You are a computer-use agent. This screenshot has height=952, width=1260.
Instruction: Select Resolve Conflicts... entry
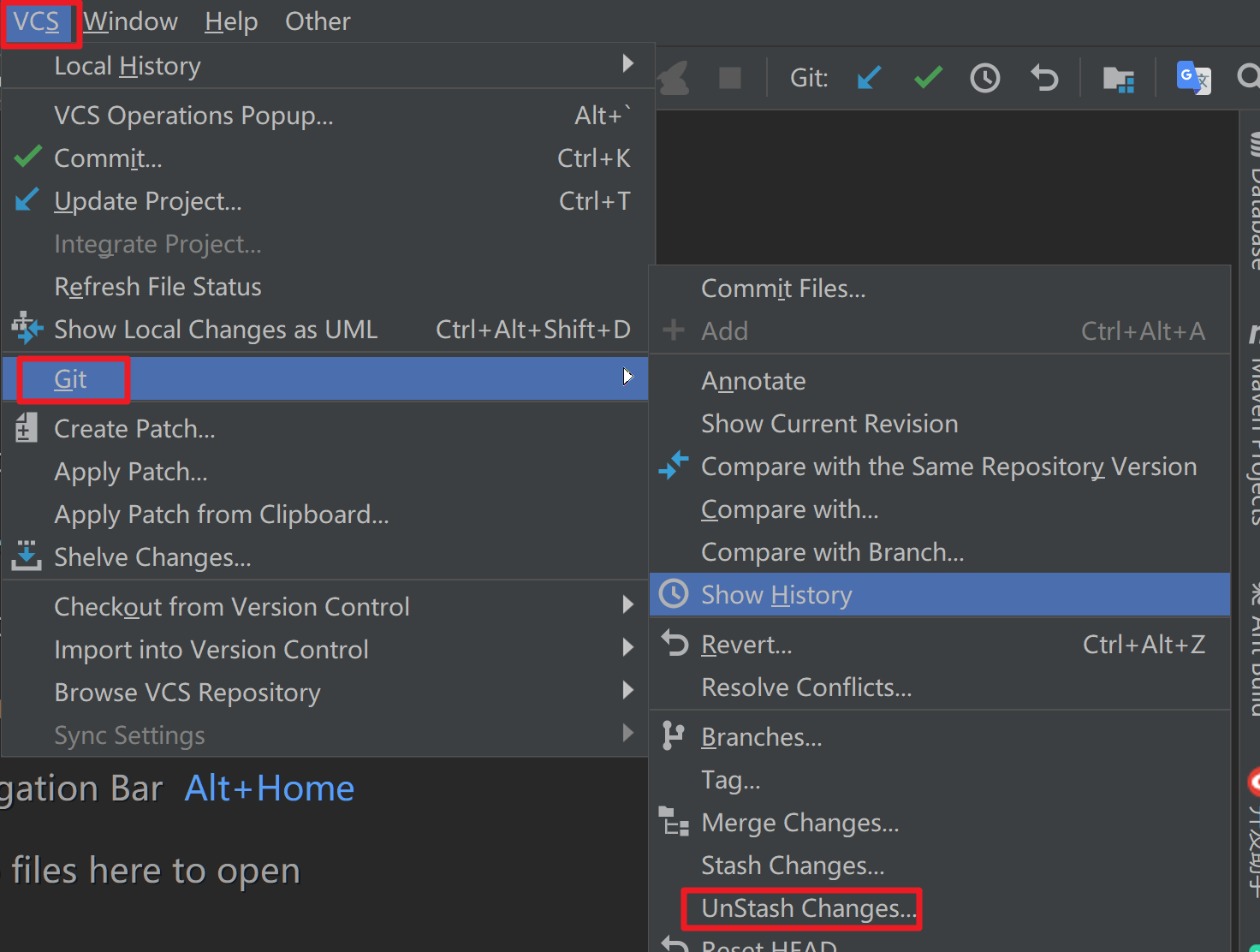click(940, 687)
